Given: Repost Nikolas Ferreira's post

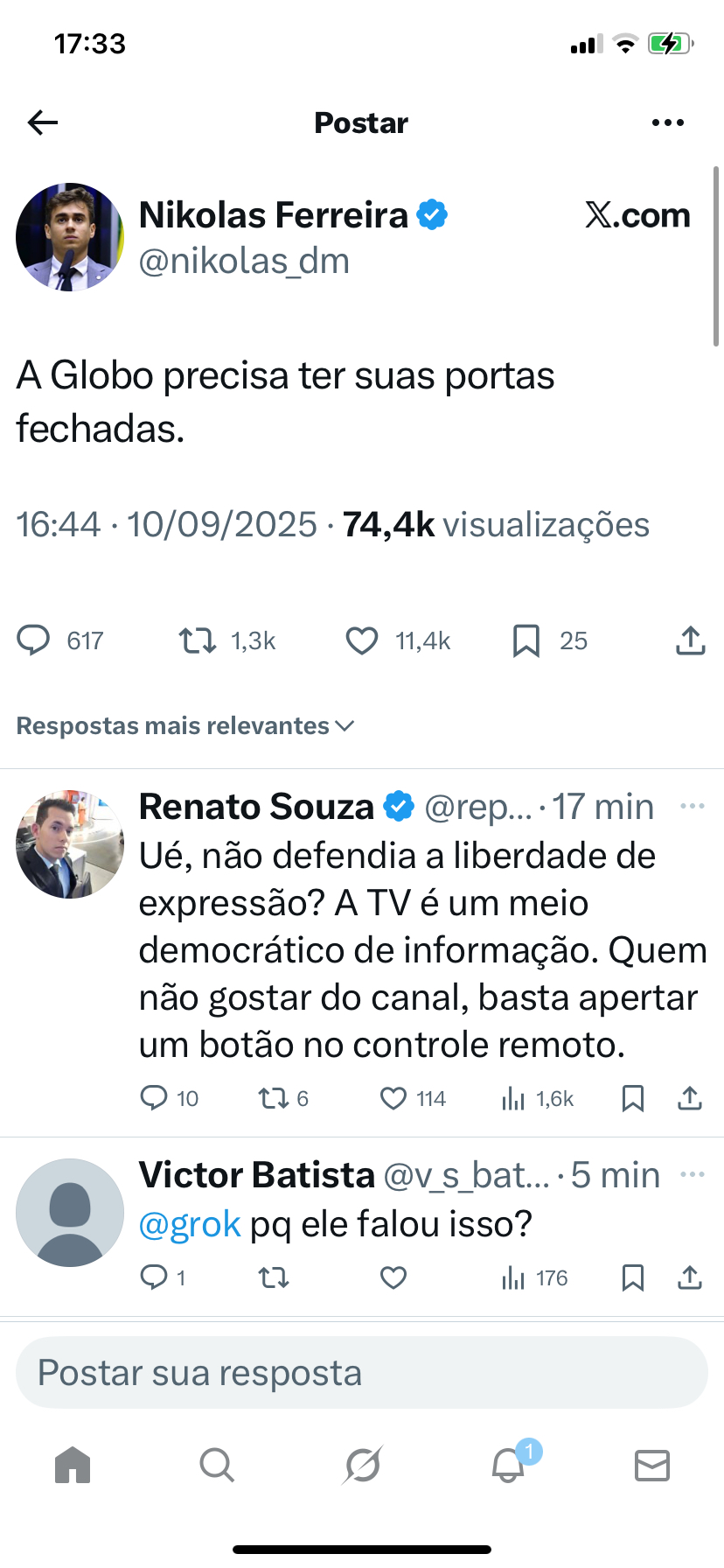Looking at the screenshot, I should [x=198, y=640].
